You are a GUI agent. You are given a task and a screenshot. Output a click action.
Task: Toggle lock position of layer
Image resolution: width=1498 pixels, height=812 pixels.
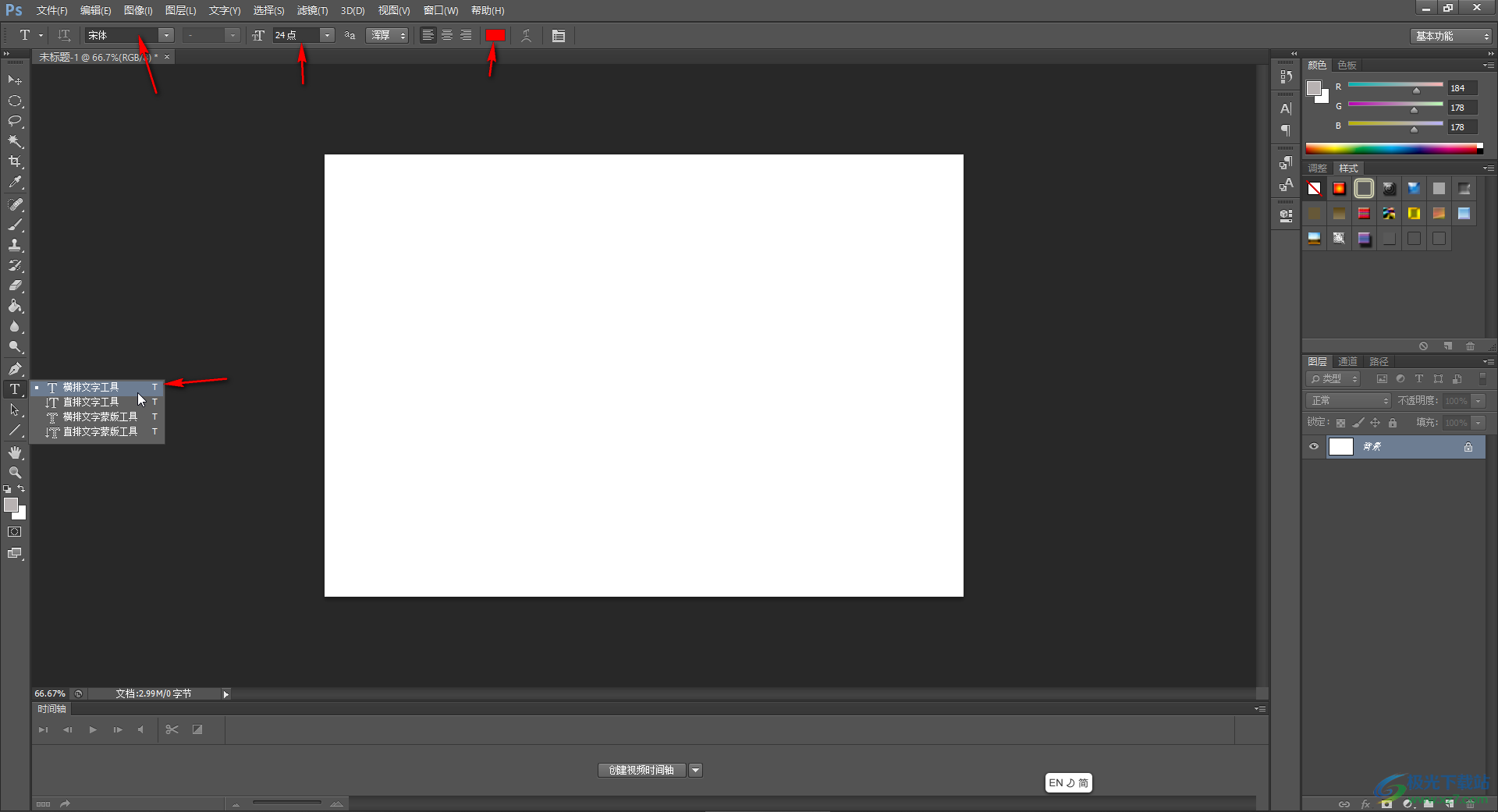[1376, 423]
